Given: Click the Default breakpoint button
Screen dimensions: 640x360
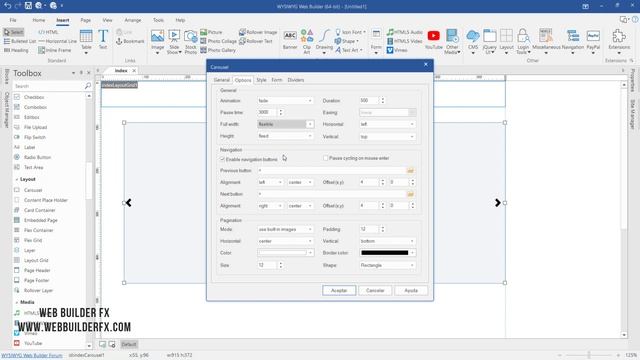Looking at the screenshot, I should 129,344.
